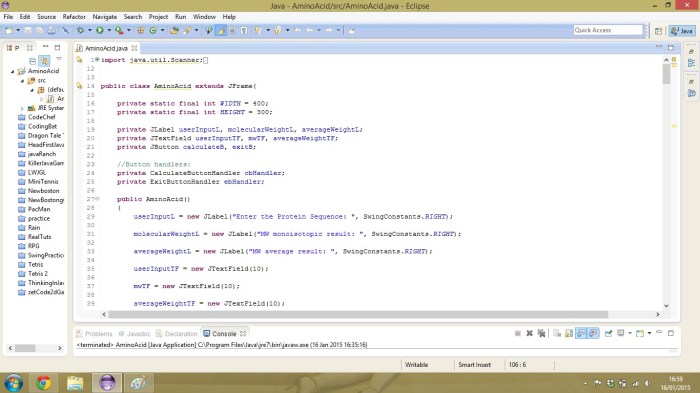Open the File menu
This screenshot has width=700, height=393.
[x=8, y=17]
